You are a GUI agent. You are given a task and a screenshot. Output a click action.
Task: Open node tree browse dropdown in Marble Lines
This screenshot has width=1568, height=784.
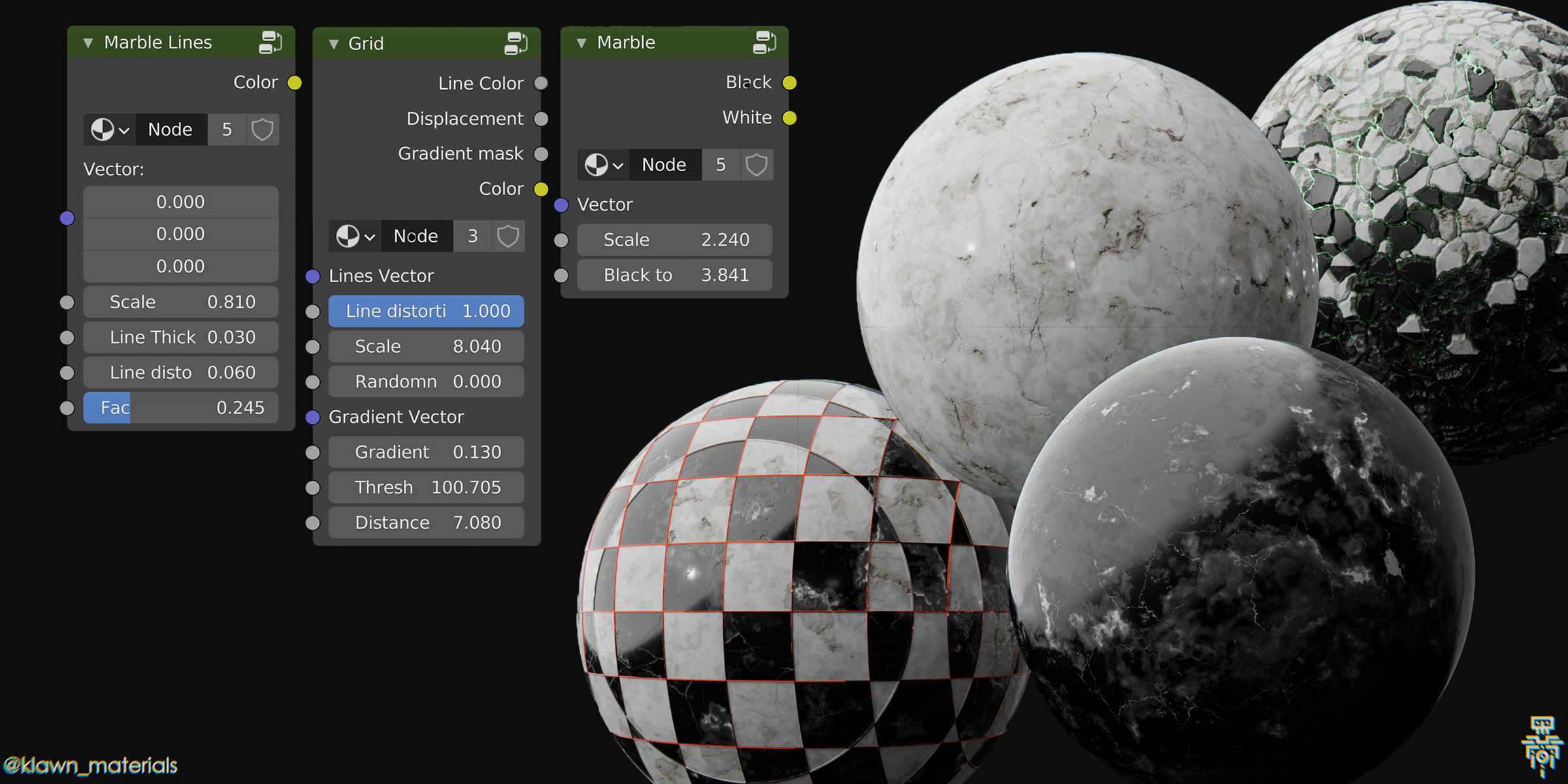[109, 129]
